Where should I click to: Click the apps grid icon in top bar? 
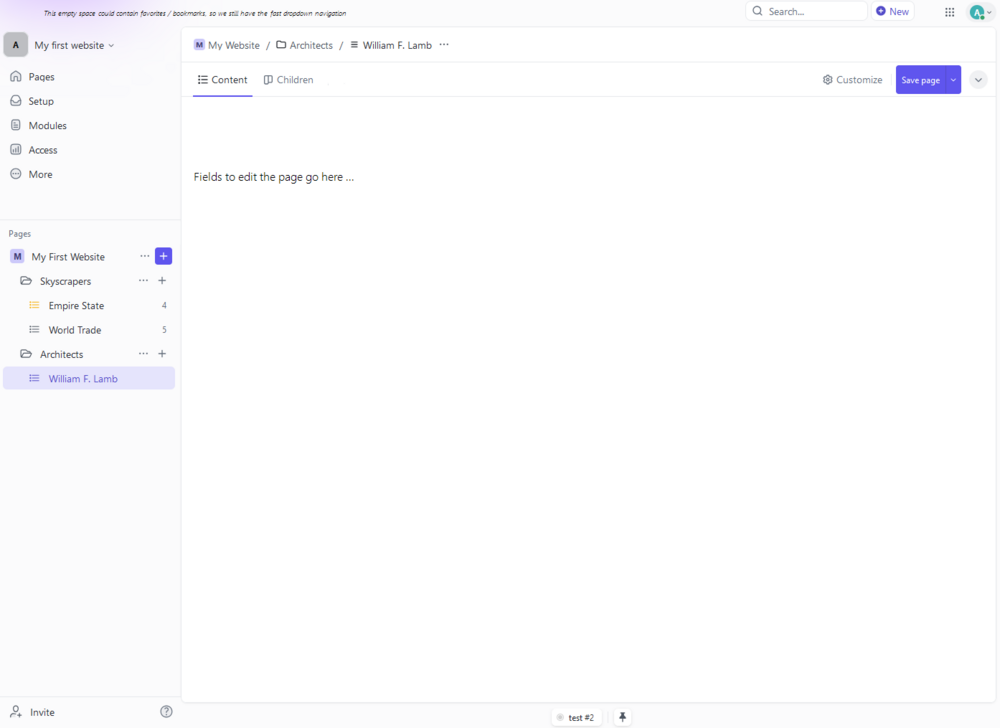click(x=949, y=12)
